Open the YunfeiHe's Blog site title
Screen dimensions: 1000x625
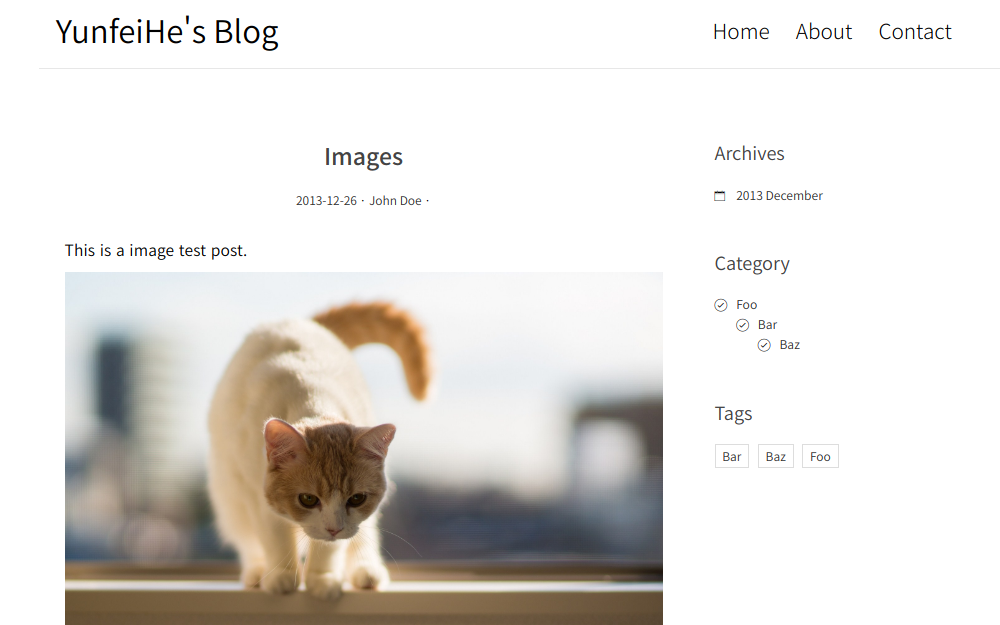click(x=167, y=32)
